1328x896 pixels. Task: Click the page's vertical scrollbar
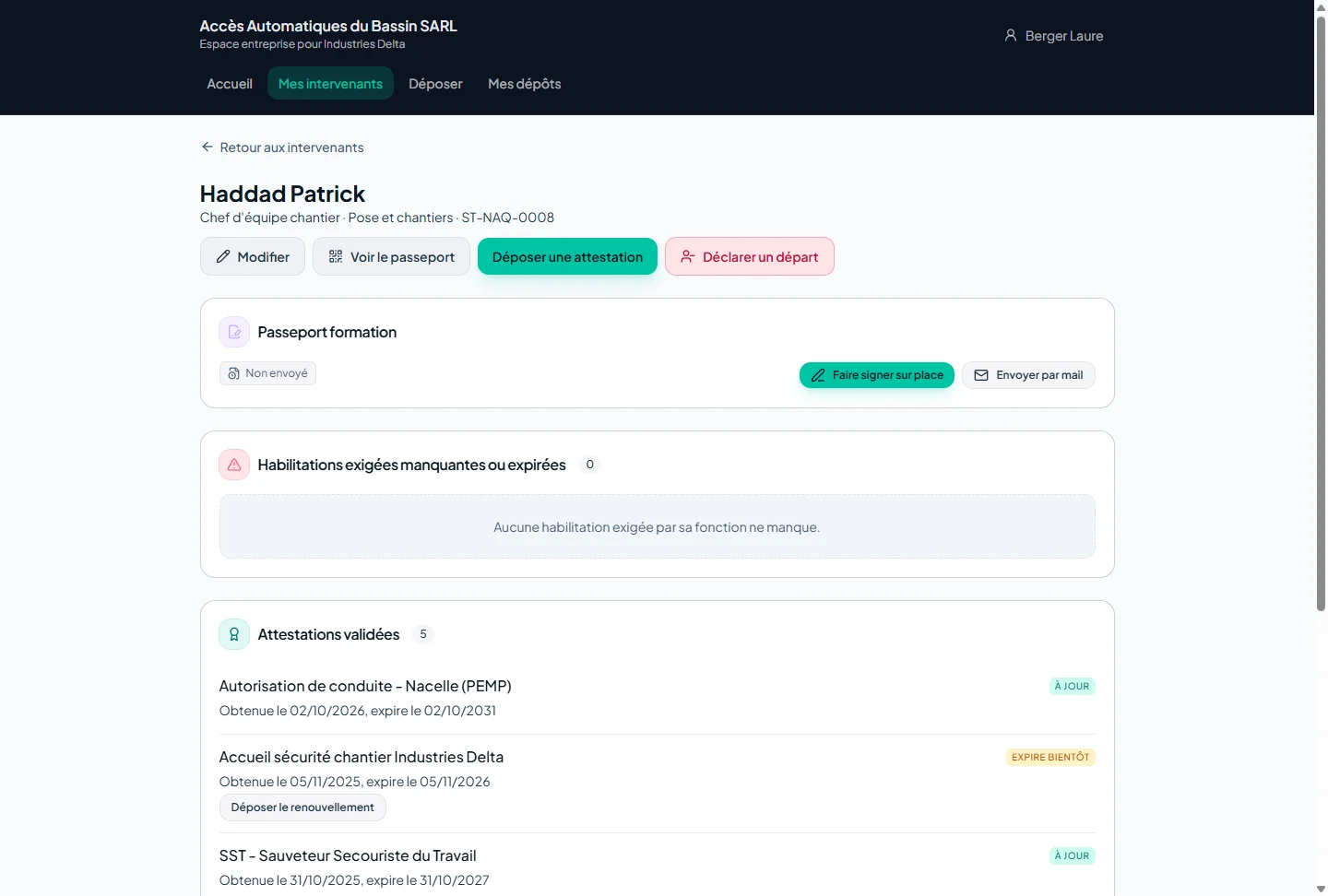1321,313
